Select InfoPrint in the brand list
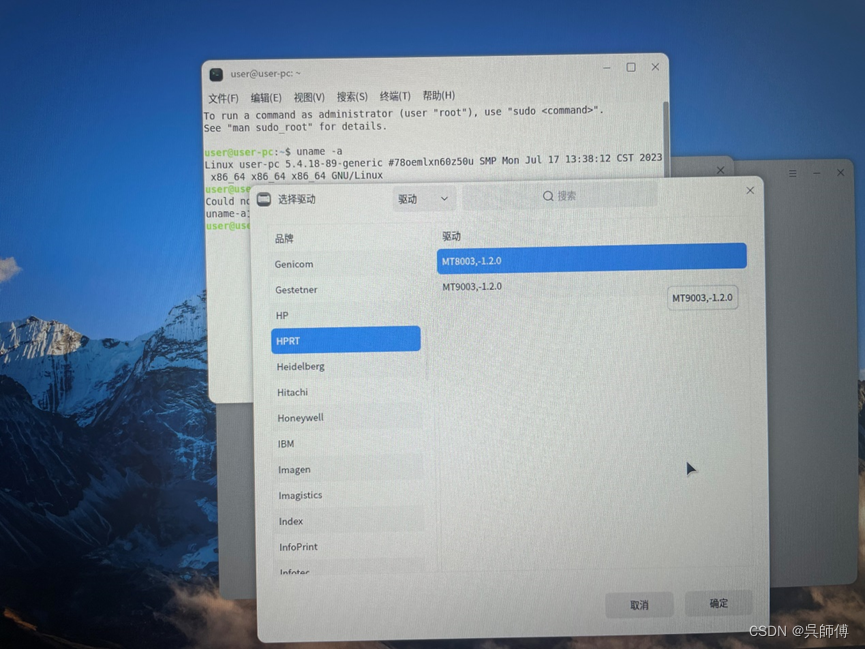The image size is (865, 649). pos(349,547)
